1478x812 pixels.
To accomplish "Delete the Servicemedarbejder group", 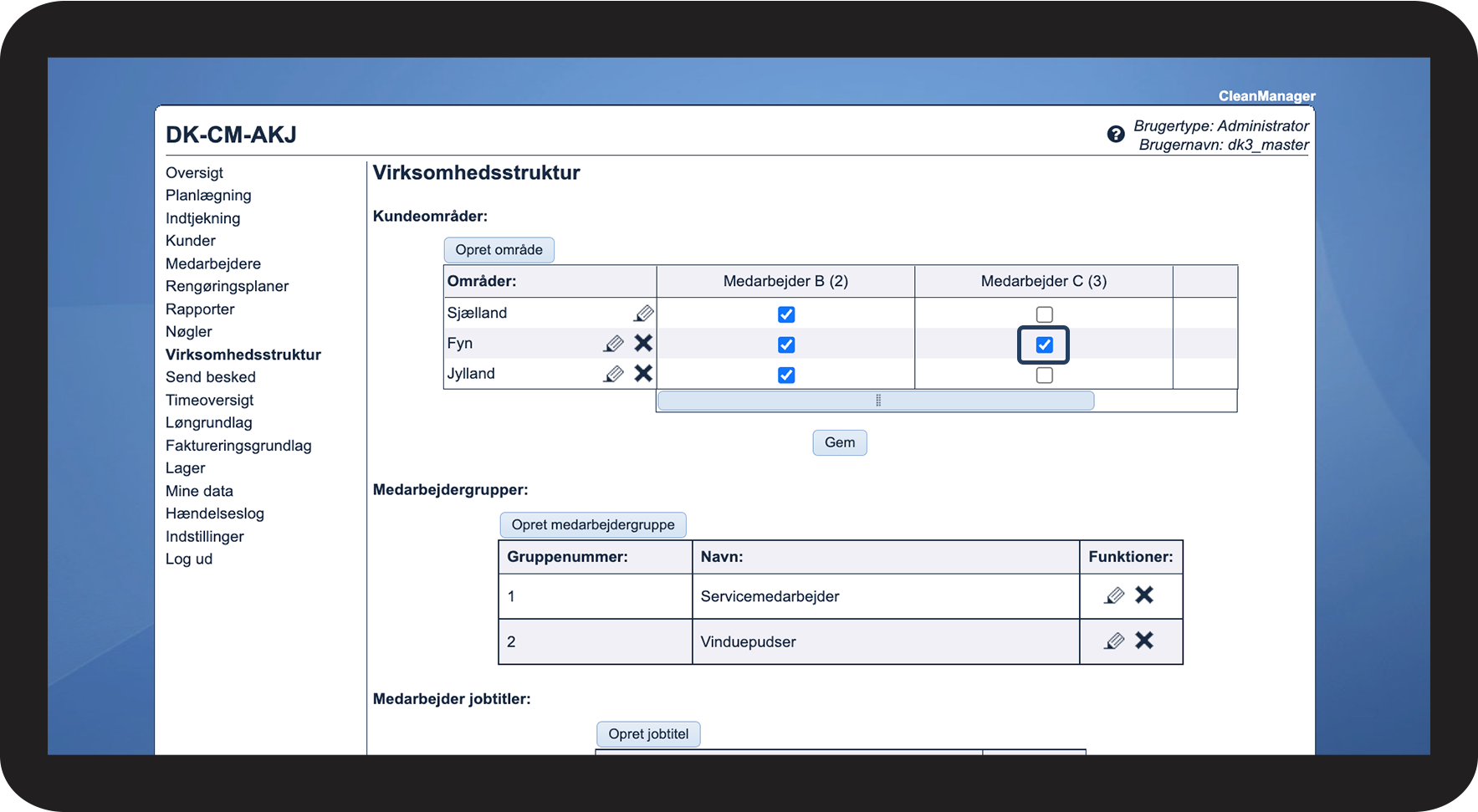I will click(1144, 595).
